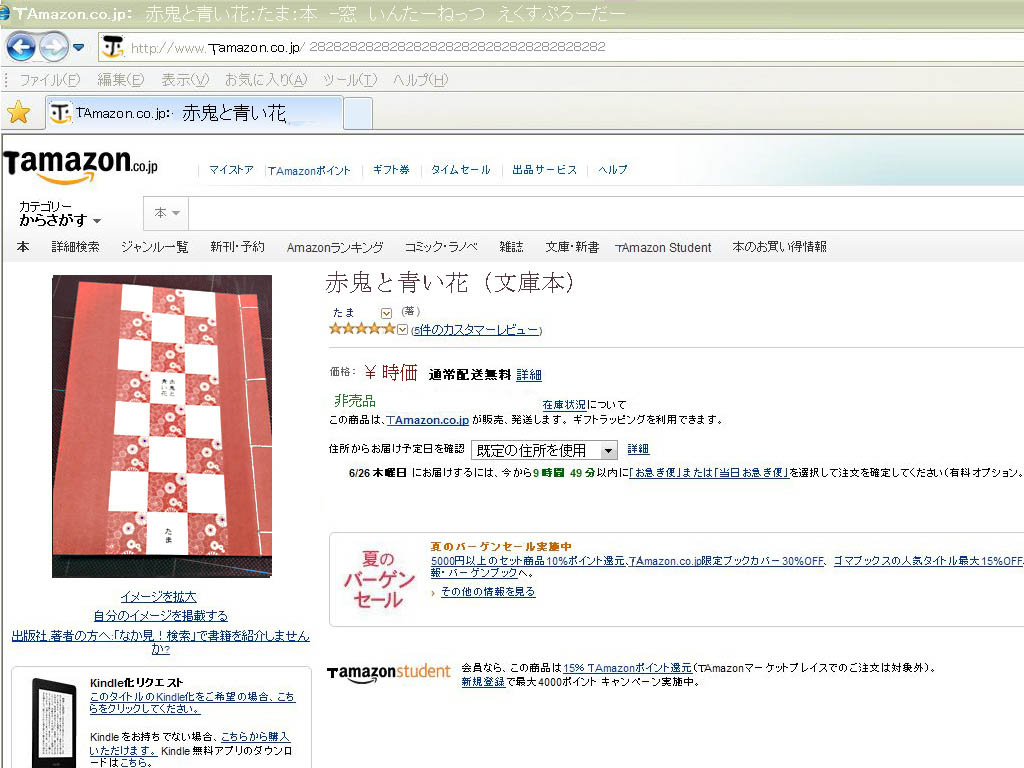Image resolution: width=1024 pixels, height=768 pixels.
Task: Expand the カテゴリーからさがす dropdown
Action: coord(60,214)
